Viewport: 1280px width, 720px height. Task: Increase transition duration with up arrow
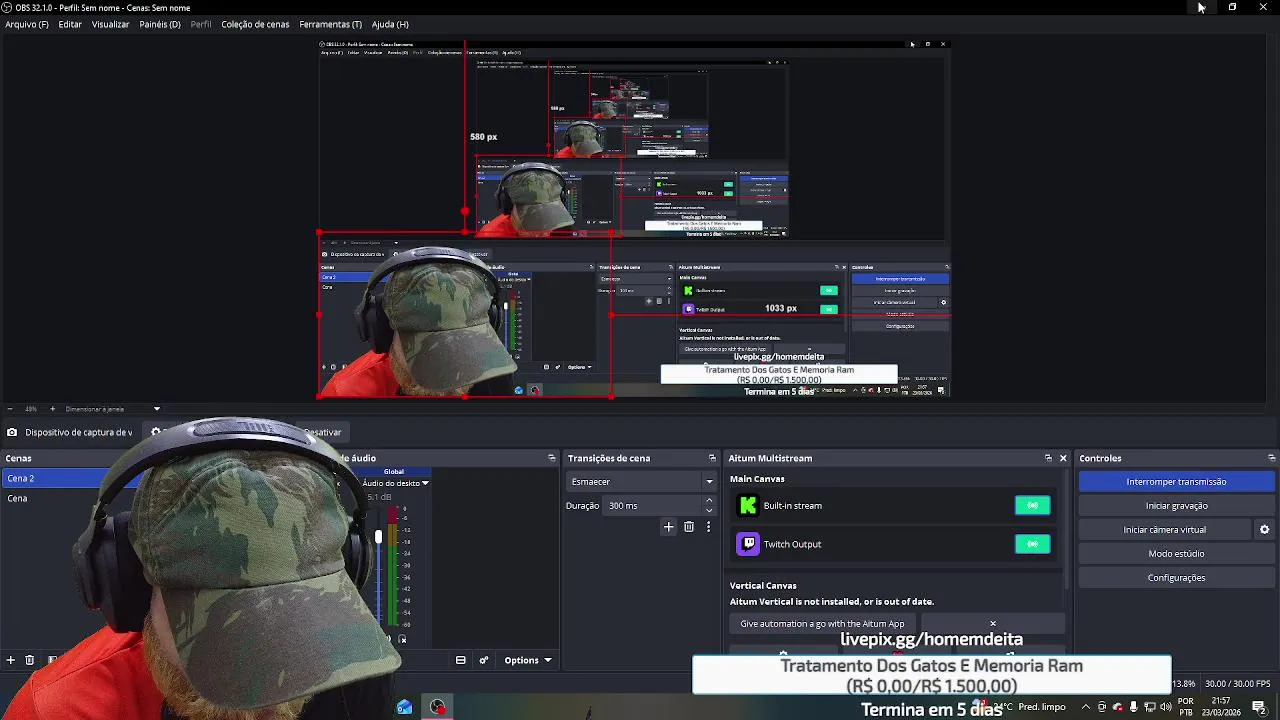pos(710,501)
